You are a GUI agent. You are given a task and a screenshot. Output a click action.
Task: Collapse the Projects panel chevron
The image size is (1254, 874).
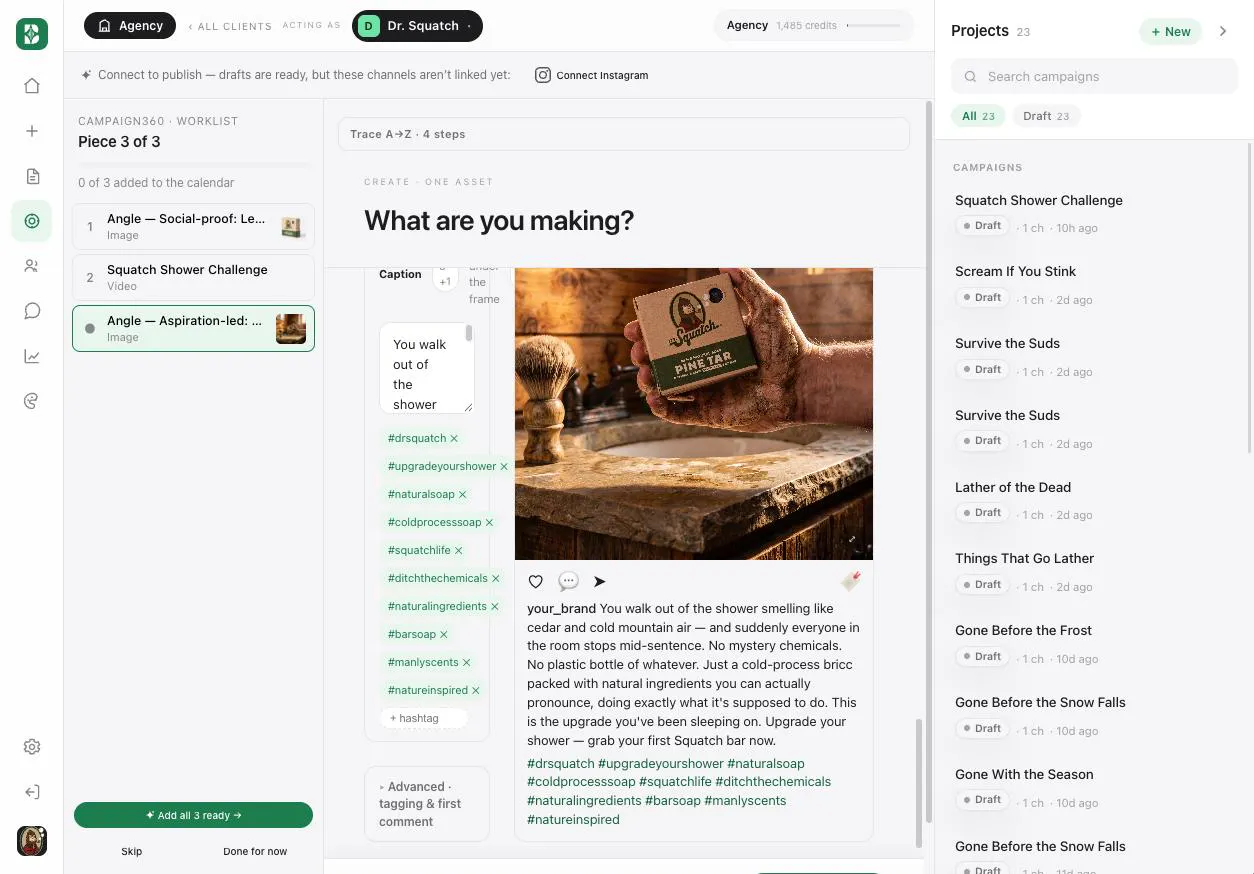tap(1223, 31)
